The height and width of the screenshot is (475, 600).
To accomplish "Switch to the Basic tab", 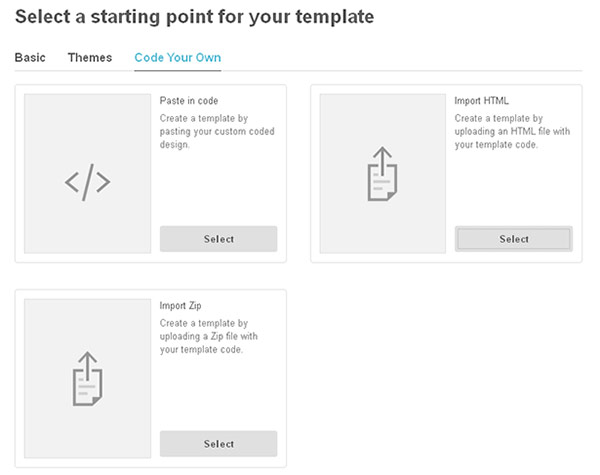I will tap(30, 58).
